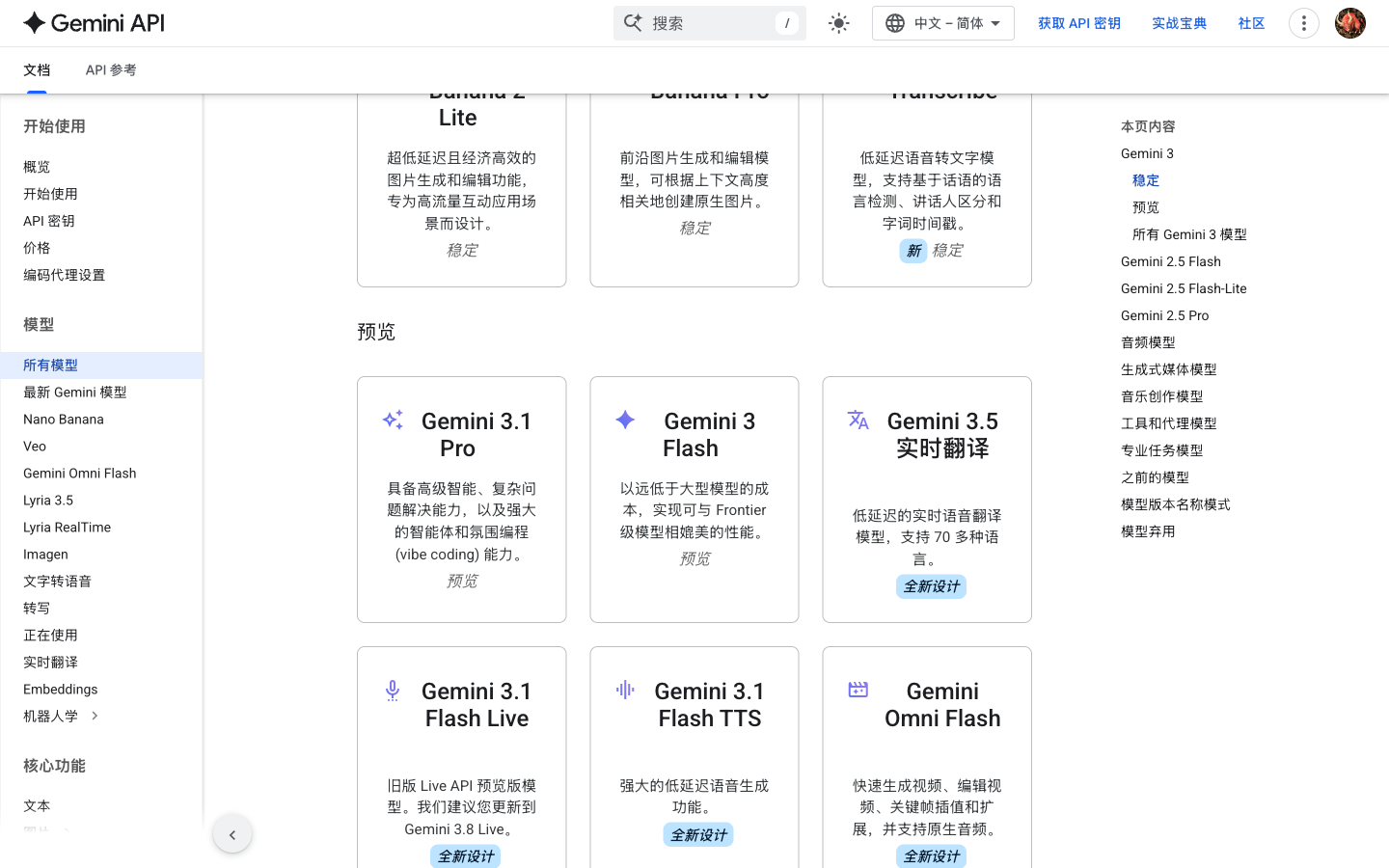Jump to 模型弃用 in page contents
1389x868 pixels.
[1148, 531]
